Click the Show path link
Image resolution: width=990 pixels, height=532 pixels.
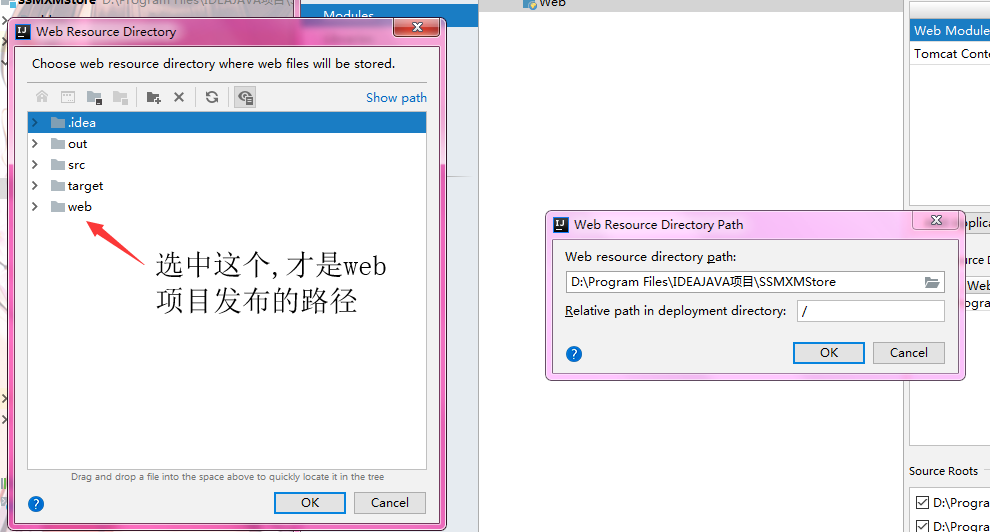pos(397,97)
